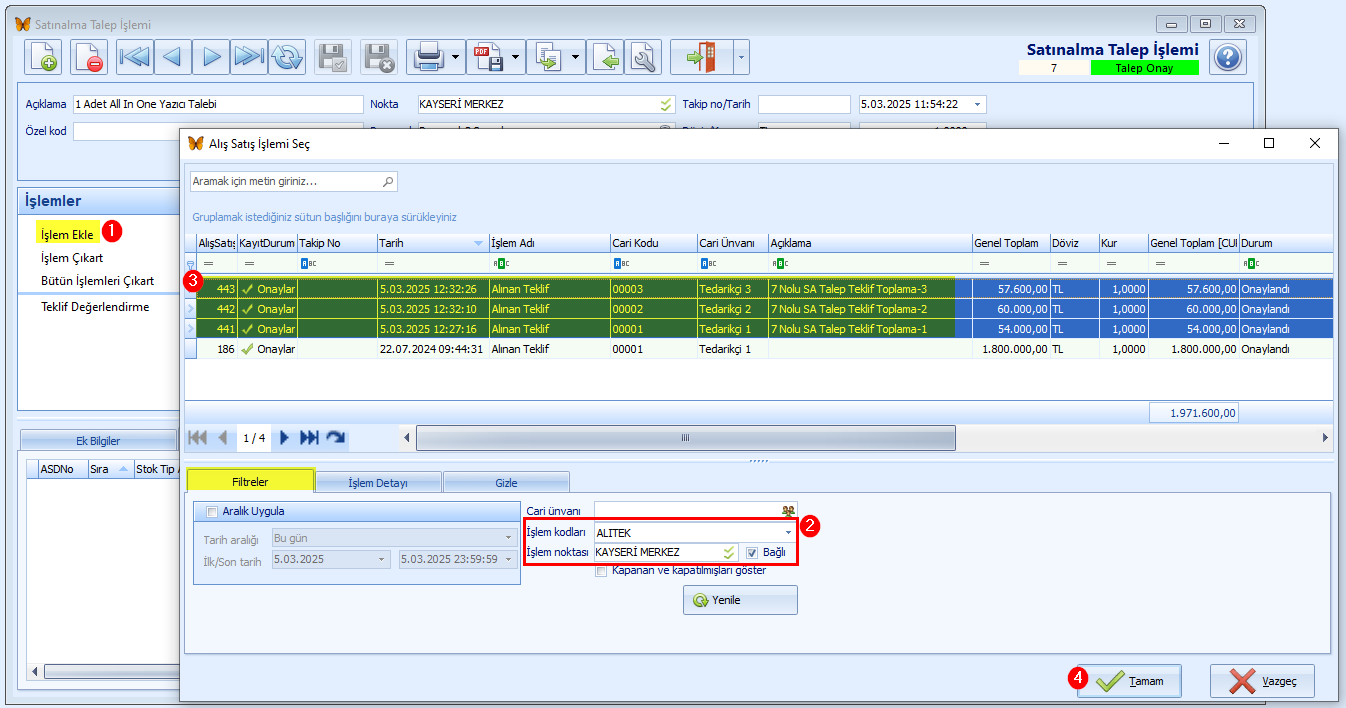Uncheck the Bağlı checkbox
This screenshot has width=1346, height=708.
coord(752,552)
